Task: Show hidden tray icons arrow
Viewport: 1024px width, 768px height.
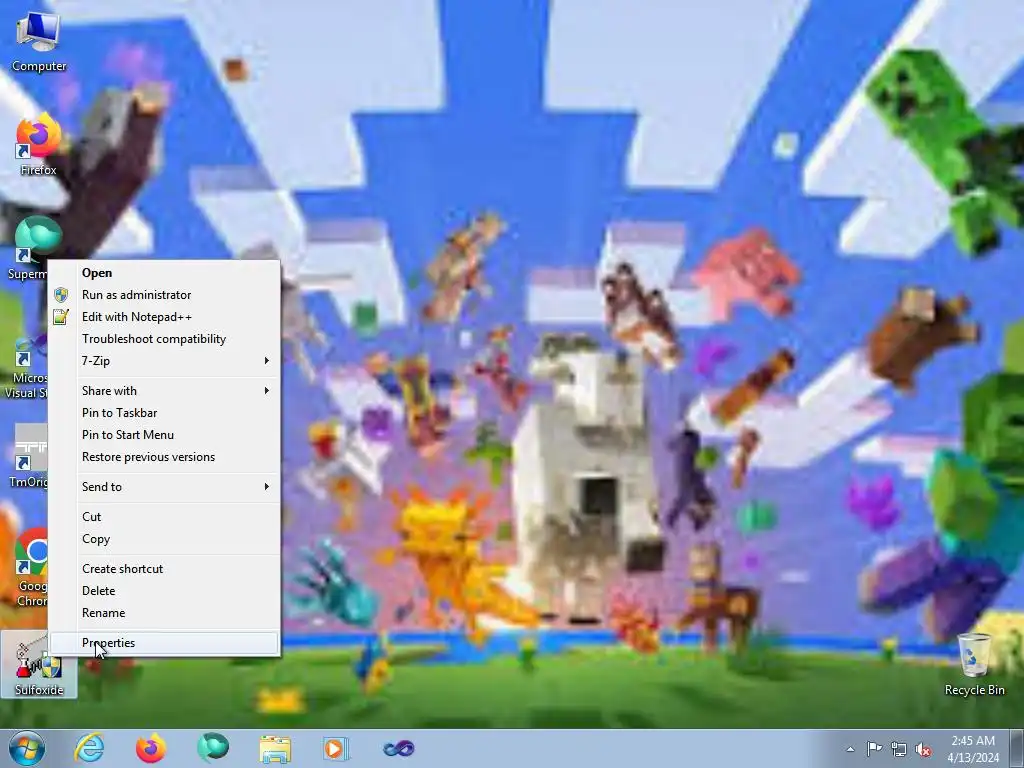Action: pos(850,749)
